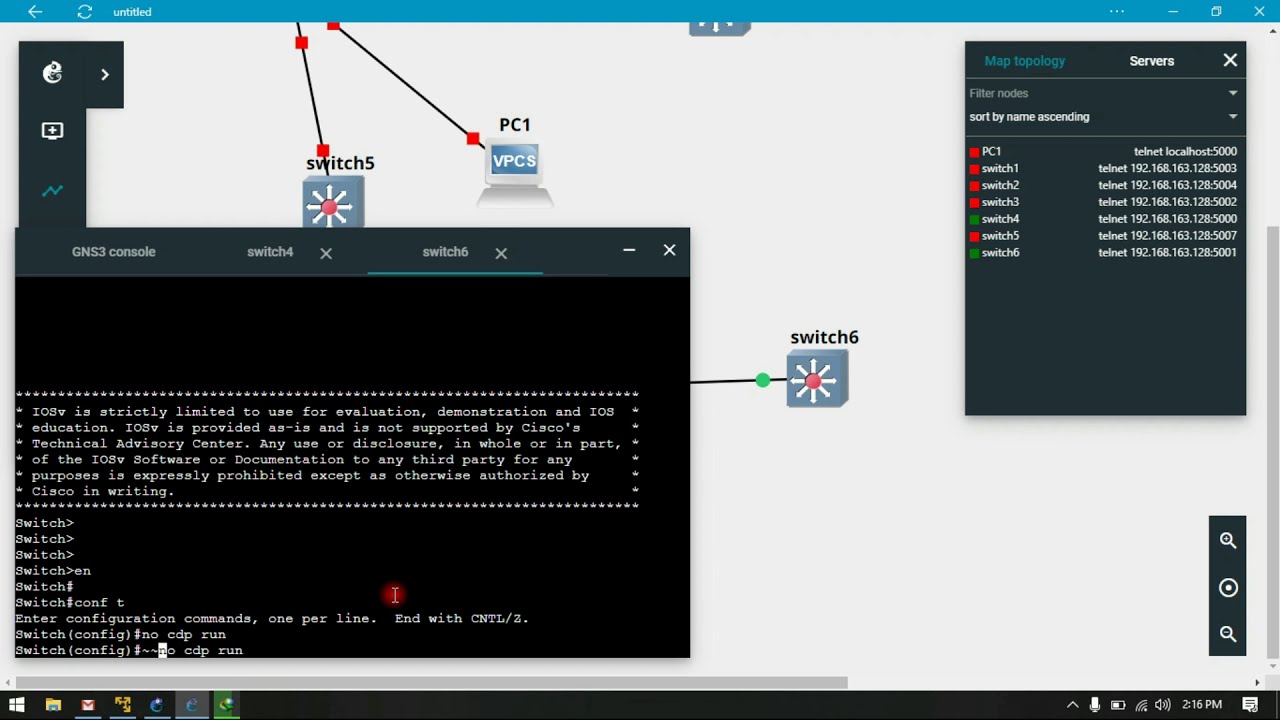Viewport: 1280px width, 720px height.
Task: Select the switch6 console tab
Action: pos(445,252)
